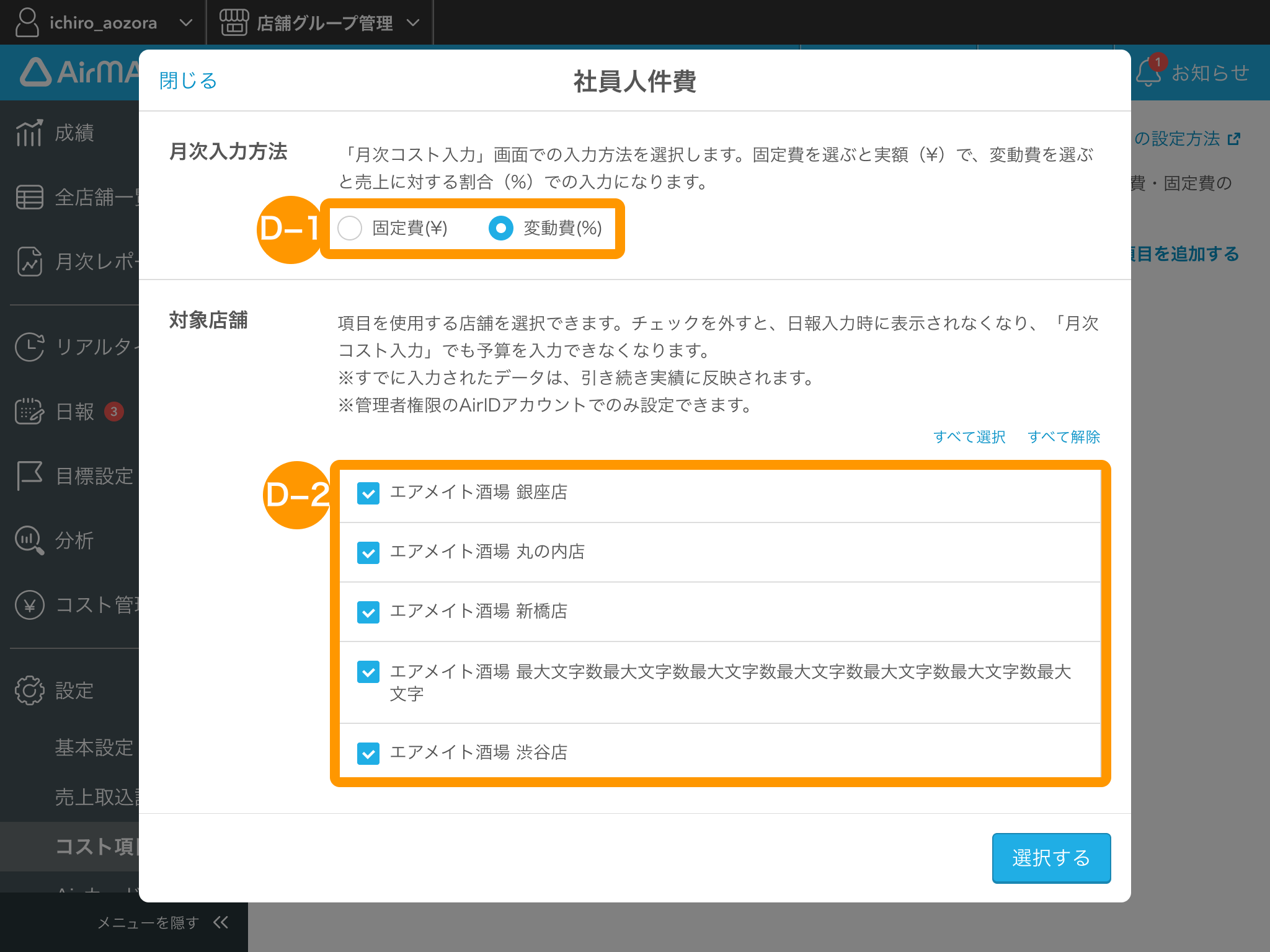The image size is (1270, 952).
Task: Open the ichiro_aozora account dropdown arrow
Action: tap(185, 23)
